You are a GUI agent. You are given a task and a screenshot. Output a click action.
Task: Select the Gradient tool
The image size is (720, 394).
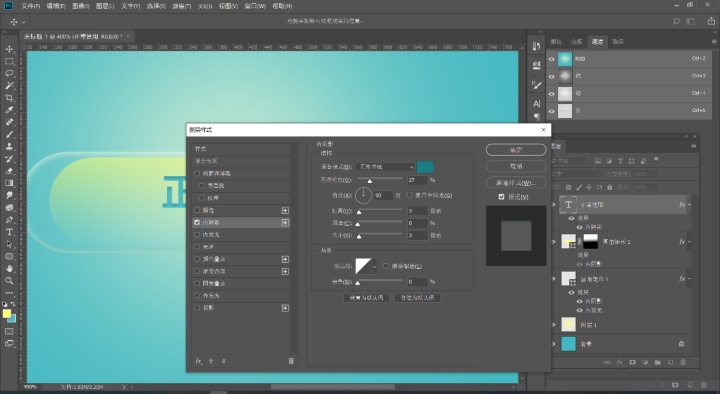tap(9, 183)
